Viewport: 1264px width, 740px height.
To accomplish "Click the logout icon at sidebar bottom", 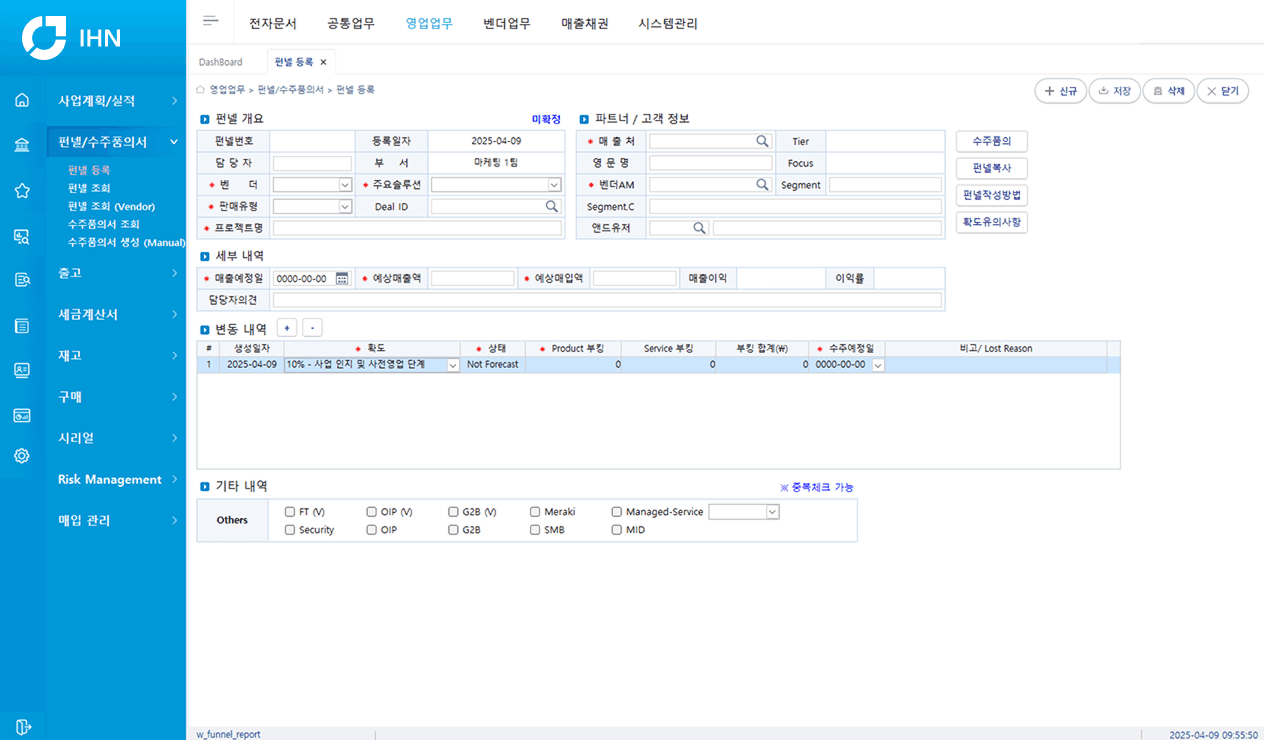I will [x=22, y=727].
